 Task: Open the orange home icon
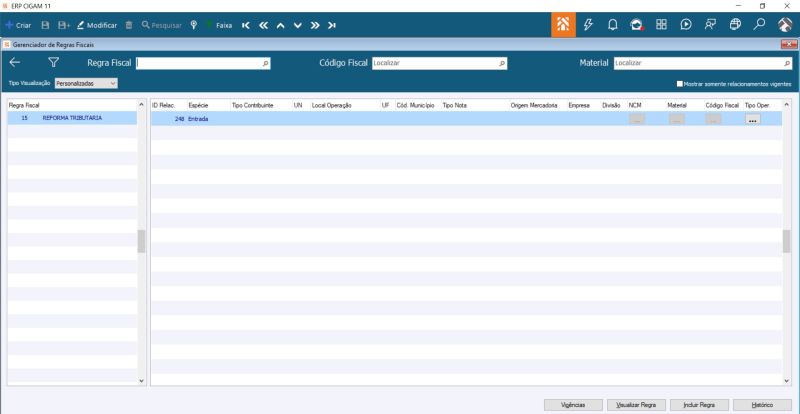click(563, 25)
